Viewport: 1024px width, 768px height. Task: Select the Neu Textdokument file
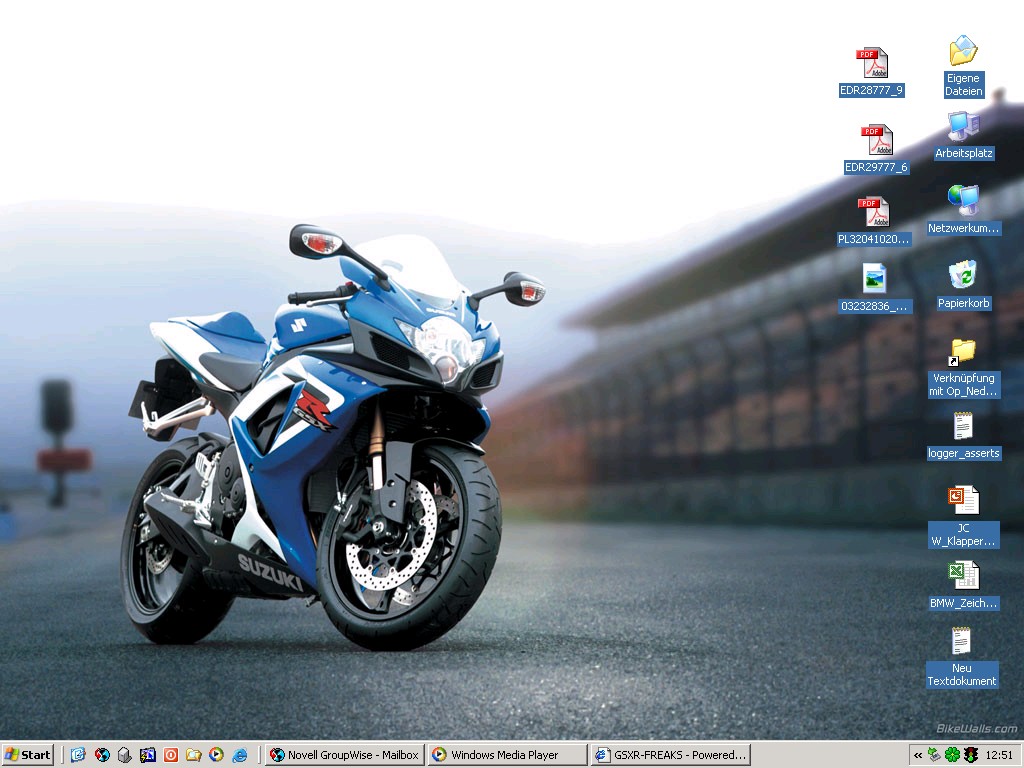click(961, 642)
